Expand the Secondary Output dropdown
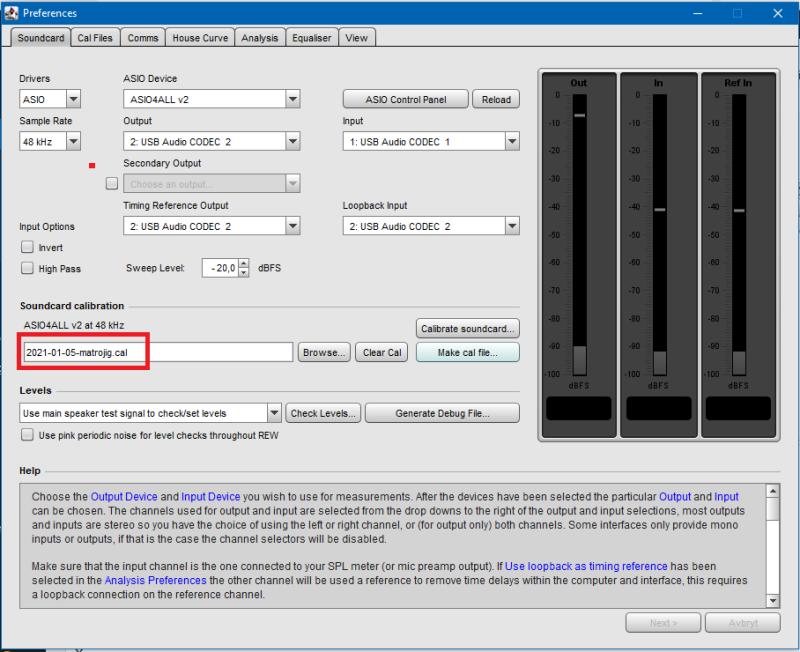800x652 pixels. coord(212,184)
